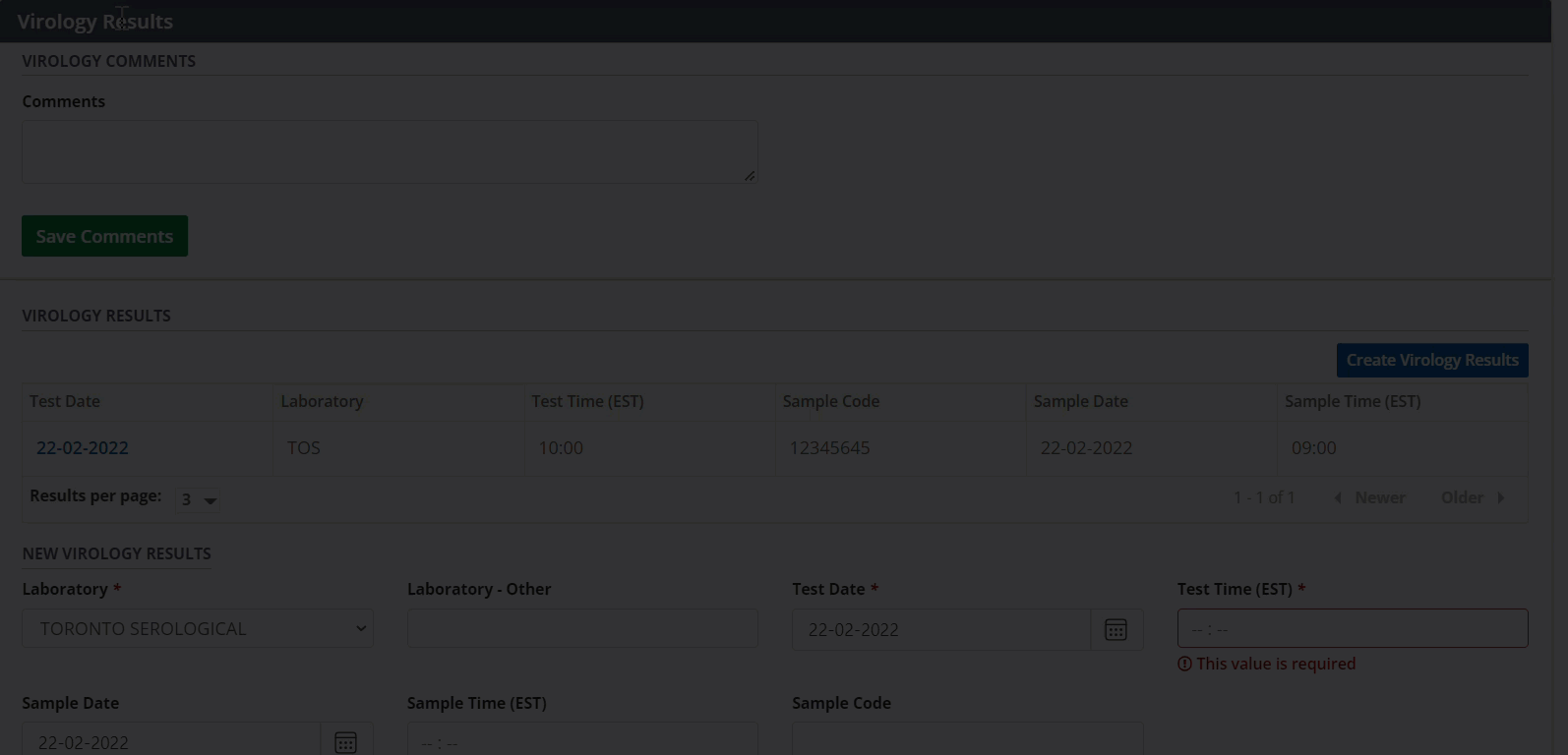
Task: Select the Sample Date text input
Action: (171, 742)
